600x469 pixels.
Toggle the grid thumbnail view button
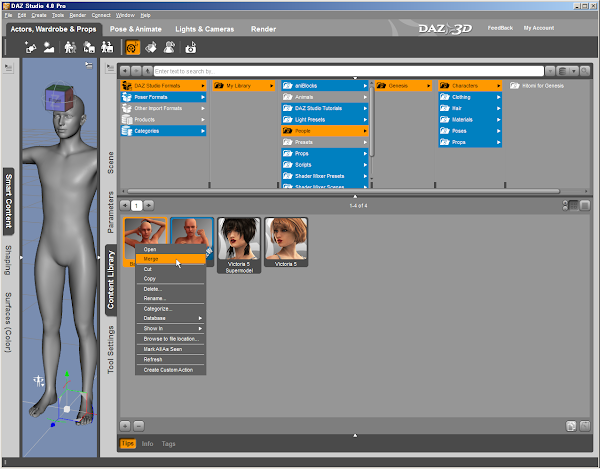(x=574, y=206)
